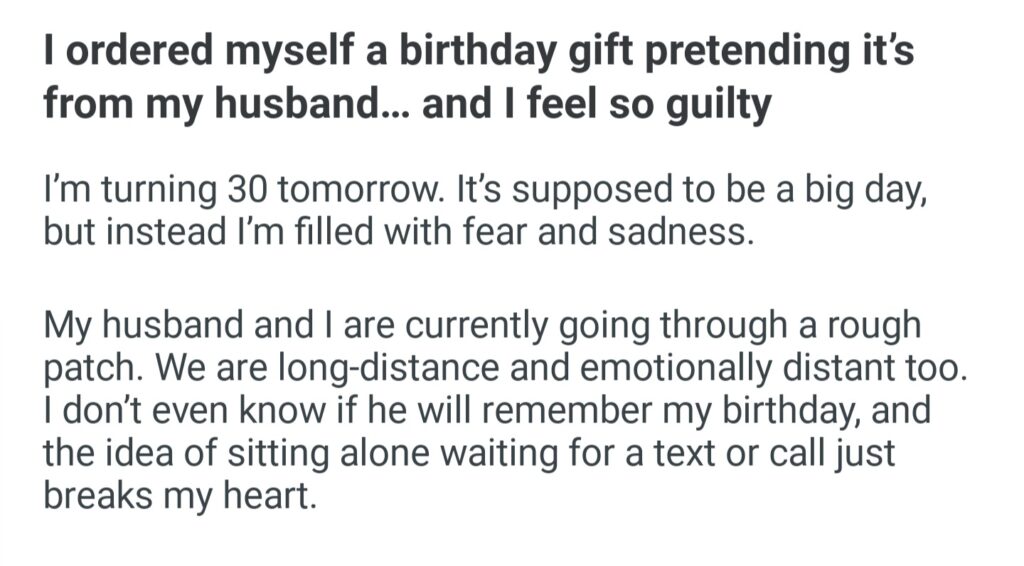
Task: Click 'I ordered myself' at title start
Action: click(x=170, y=52)
